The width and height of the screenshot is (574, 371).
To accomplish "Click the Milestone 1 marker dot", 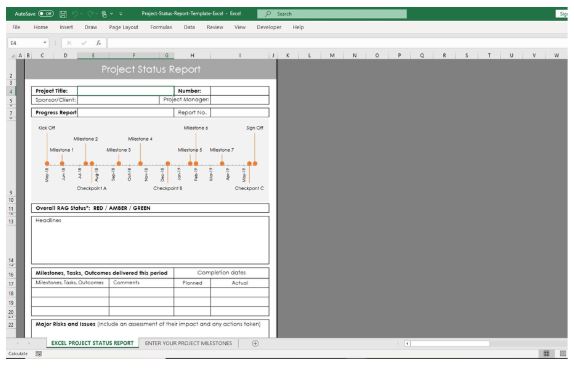I will pyautogui.click(x=62, y=163).
